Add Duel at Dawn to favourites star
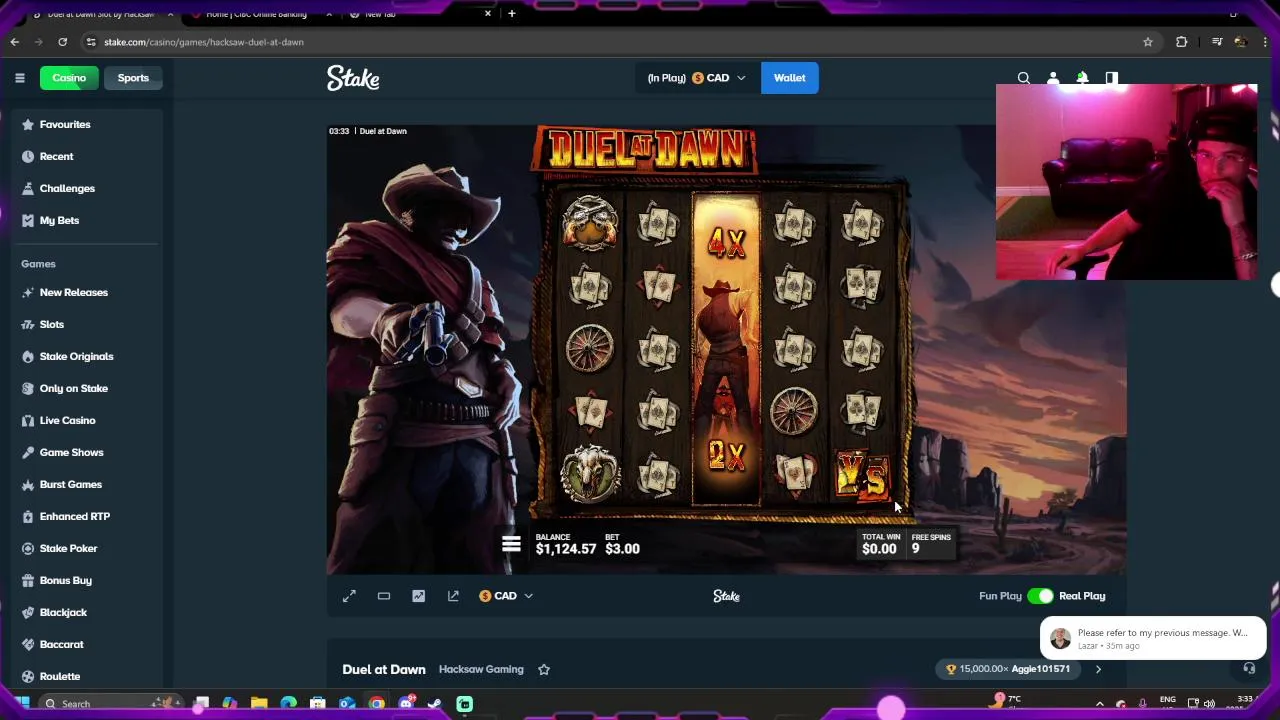 544,669
